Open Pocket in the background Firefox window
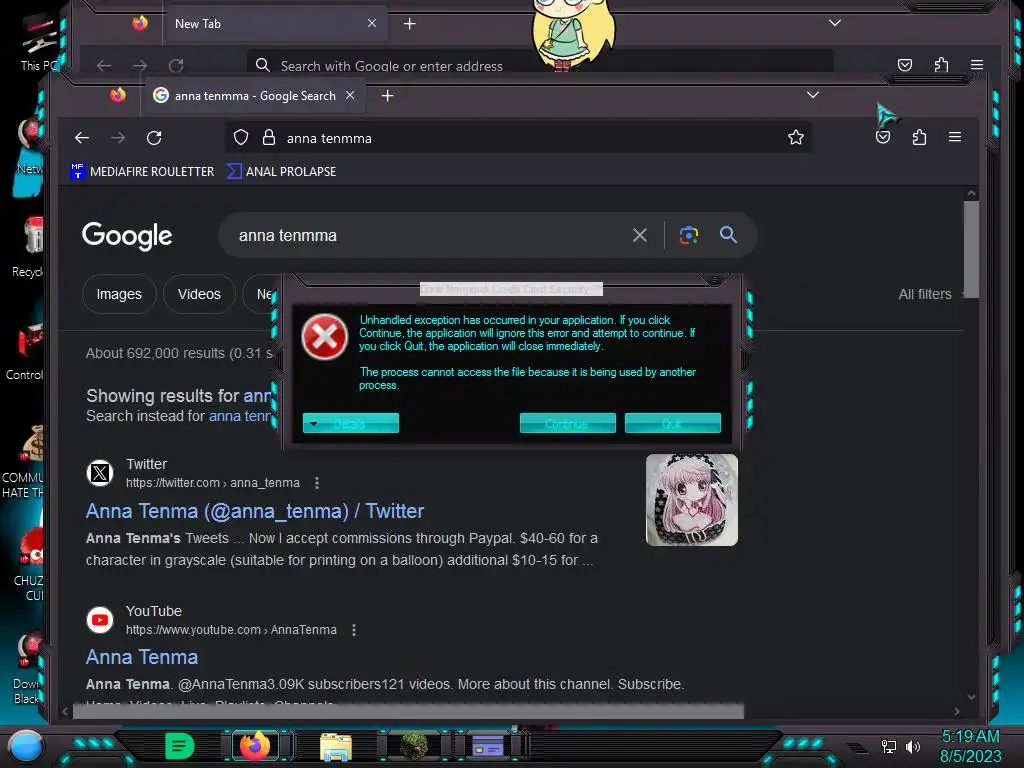 [x=904, y=65]
